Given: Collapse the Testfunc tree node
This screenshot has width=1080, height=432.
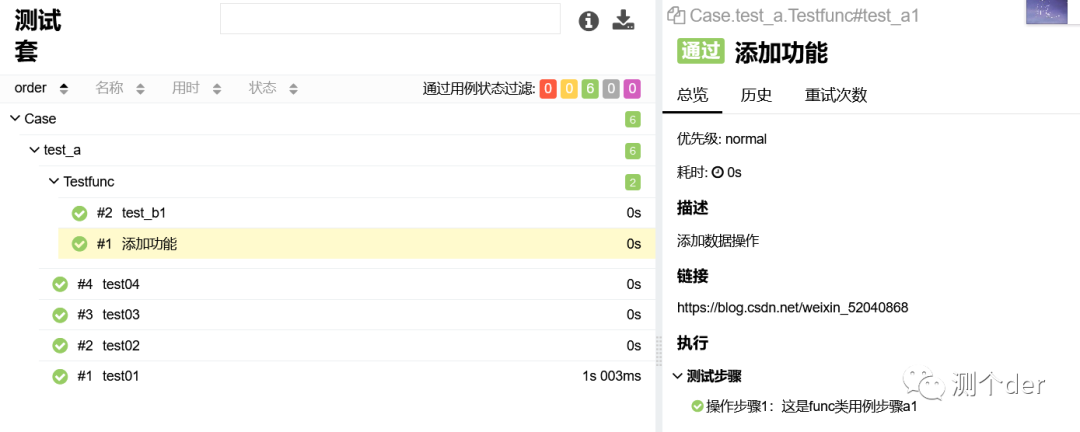Looking at the screenshot, I should (x=54, y=182).
